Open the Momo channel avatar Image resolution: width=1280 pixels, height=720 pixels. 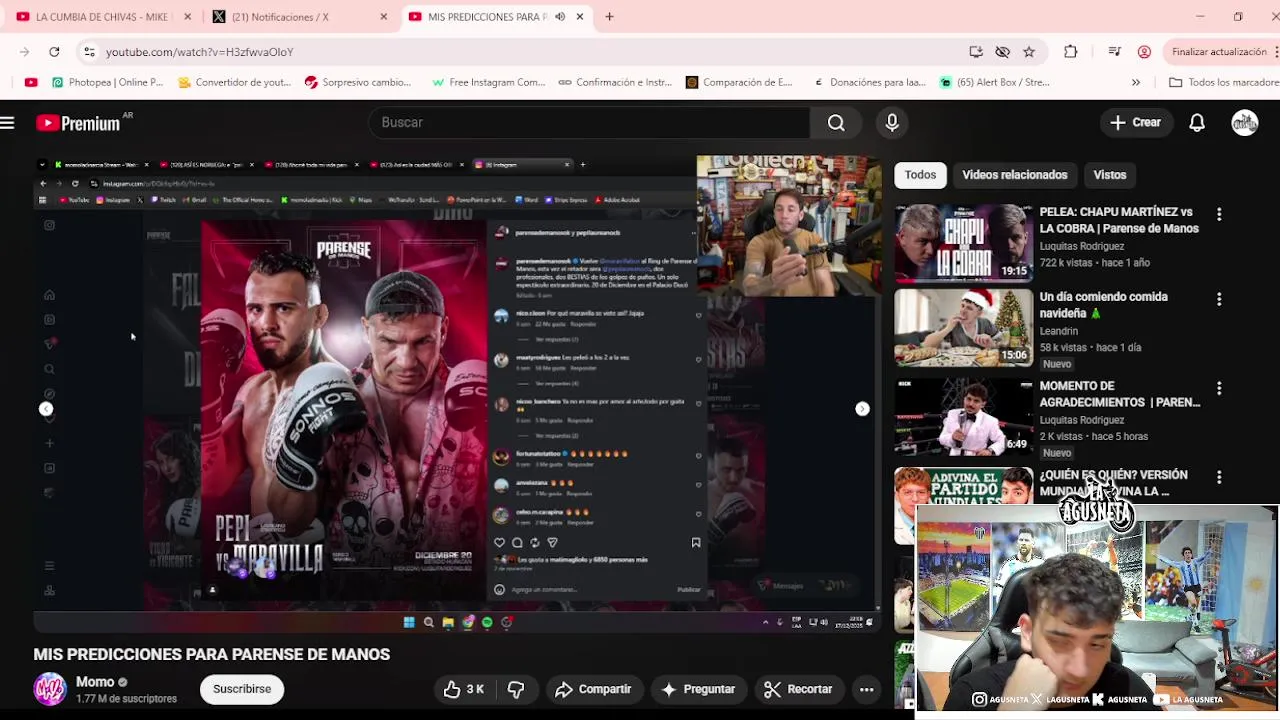[50, 689]
